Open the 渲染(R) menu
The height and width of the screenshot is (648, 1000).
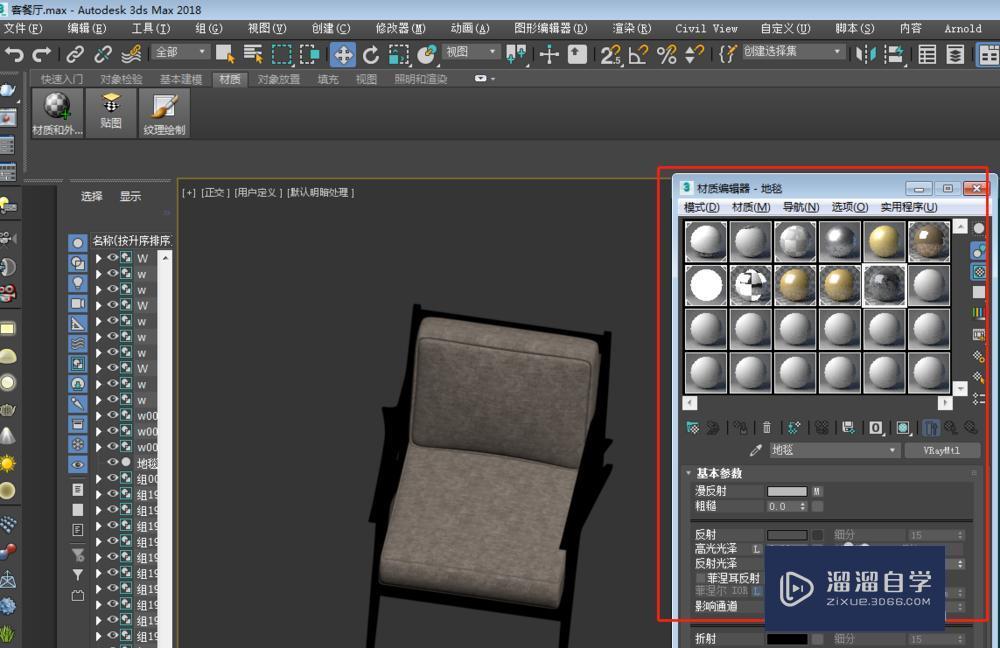pos(631,28)
